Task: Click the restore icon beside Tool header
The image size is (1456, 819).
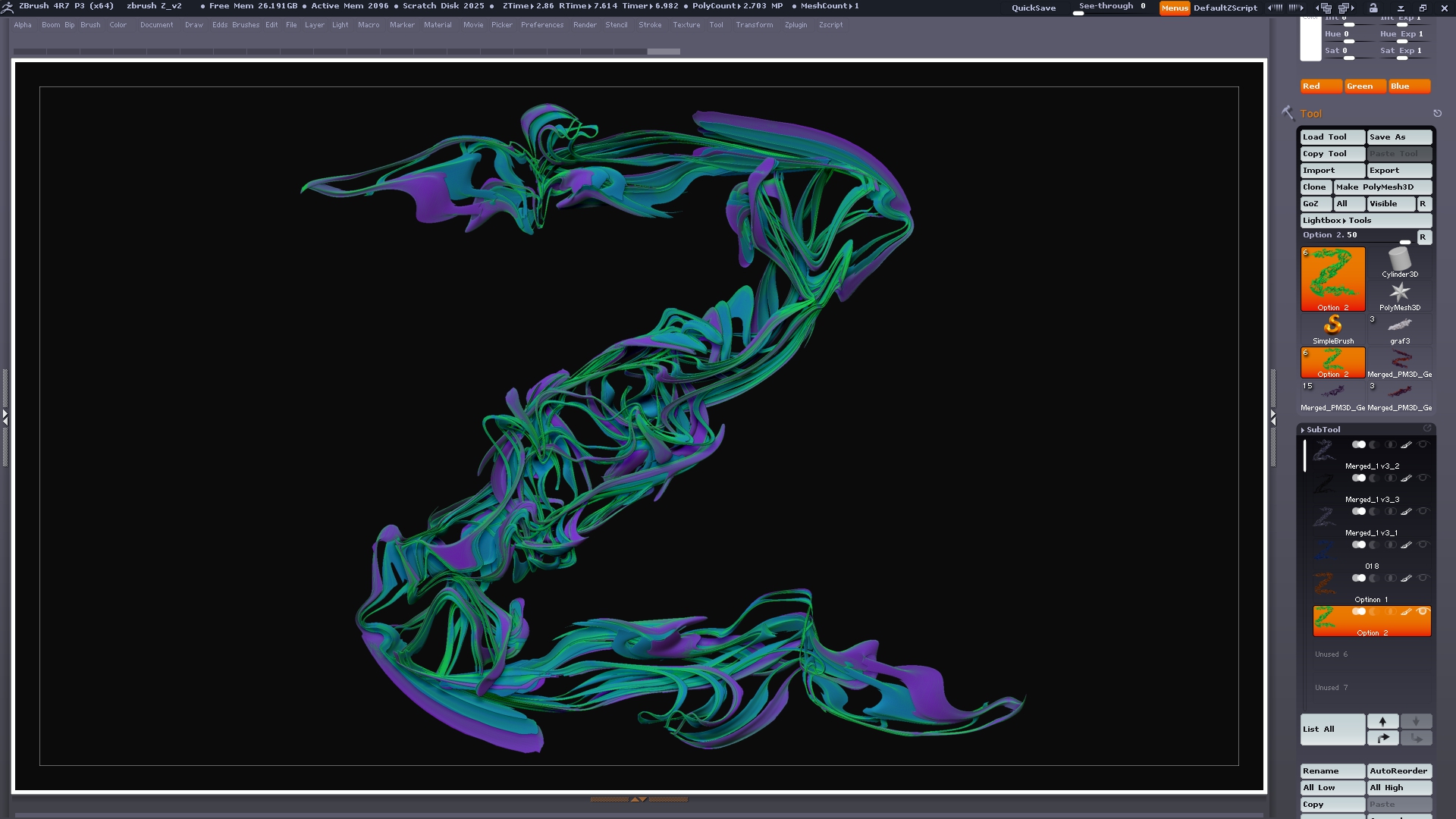Action: (x=1437, y=113)
